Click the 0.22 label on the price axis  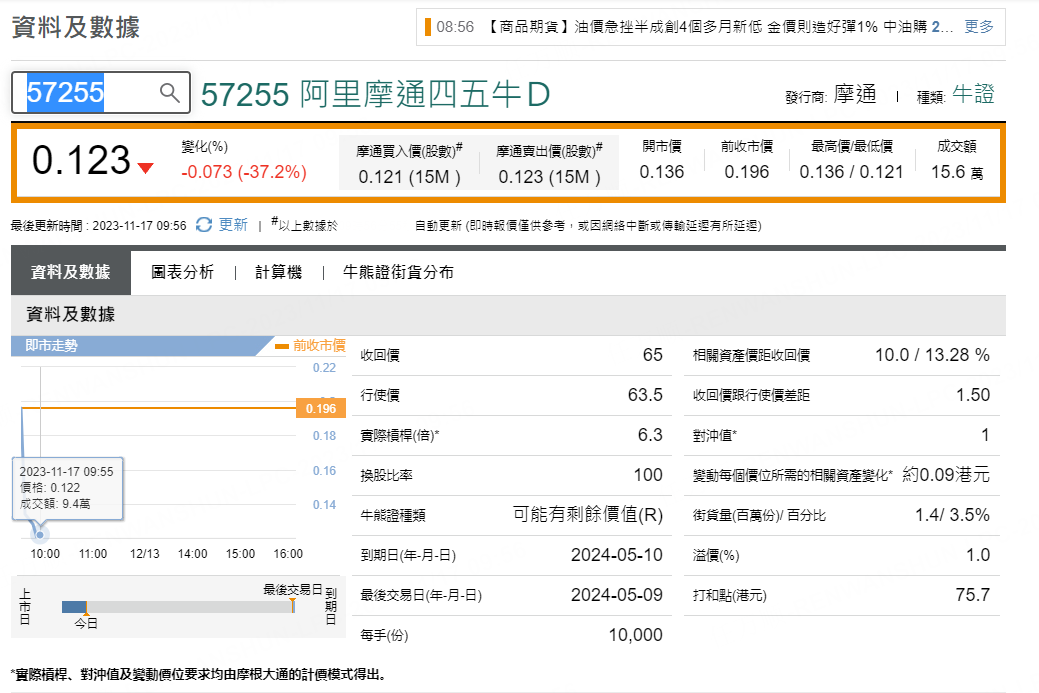pyautogui.click(x=325, y=368)
